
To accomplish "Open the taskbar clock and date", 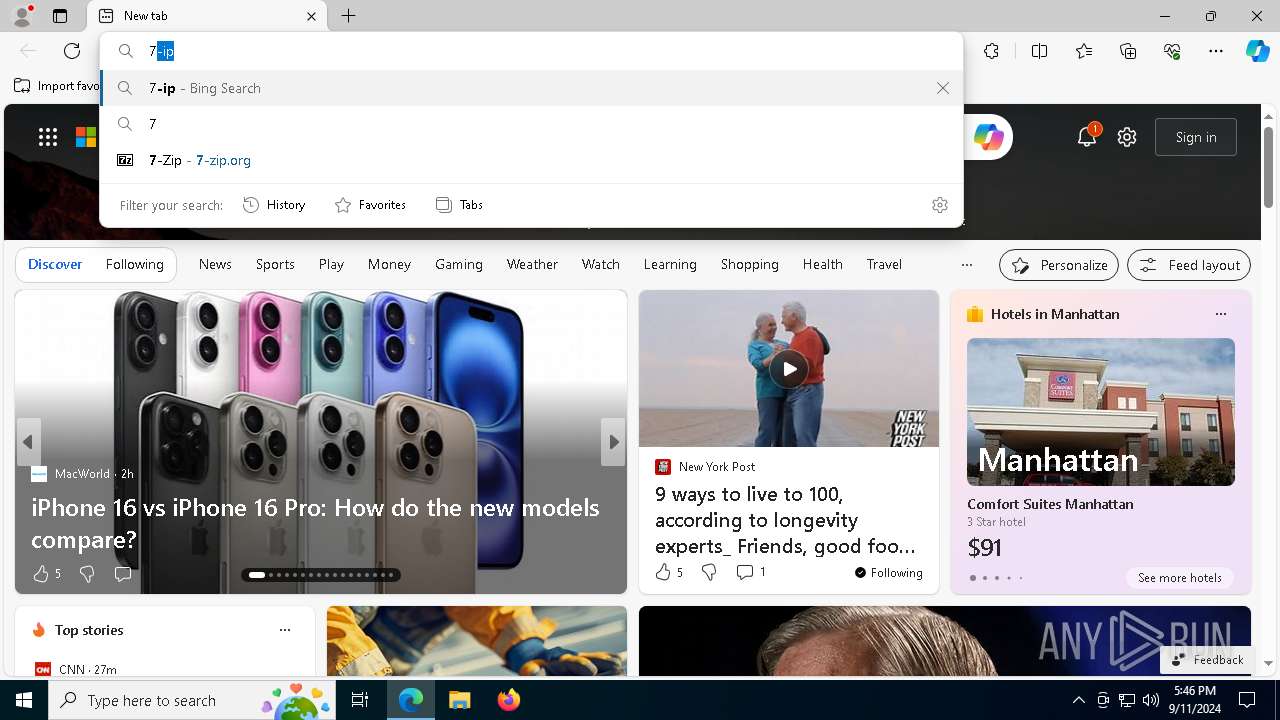I will pos(1195,700).
